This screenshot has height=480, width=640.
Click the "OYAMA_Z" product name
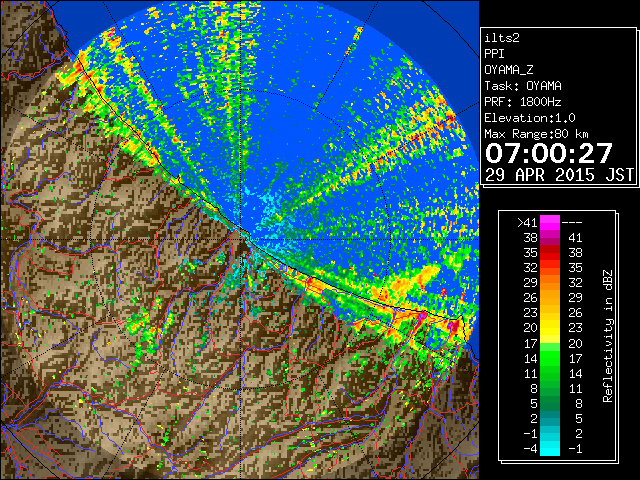coord(509,70)
